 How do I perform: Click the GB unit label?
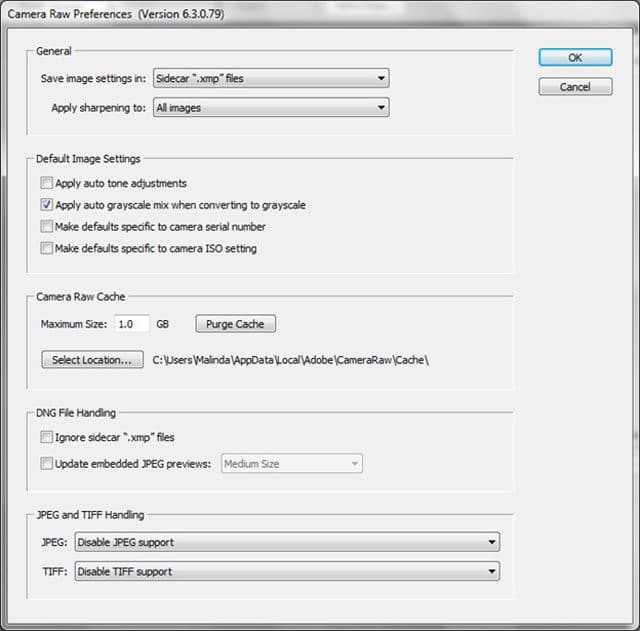tap(162, 324)
